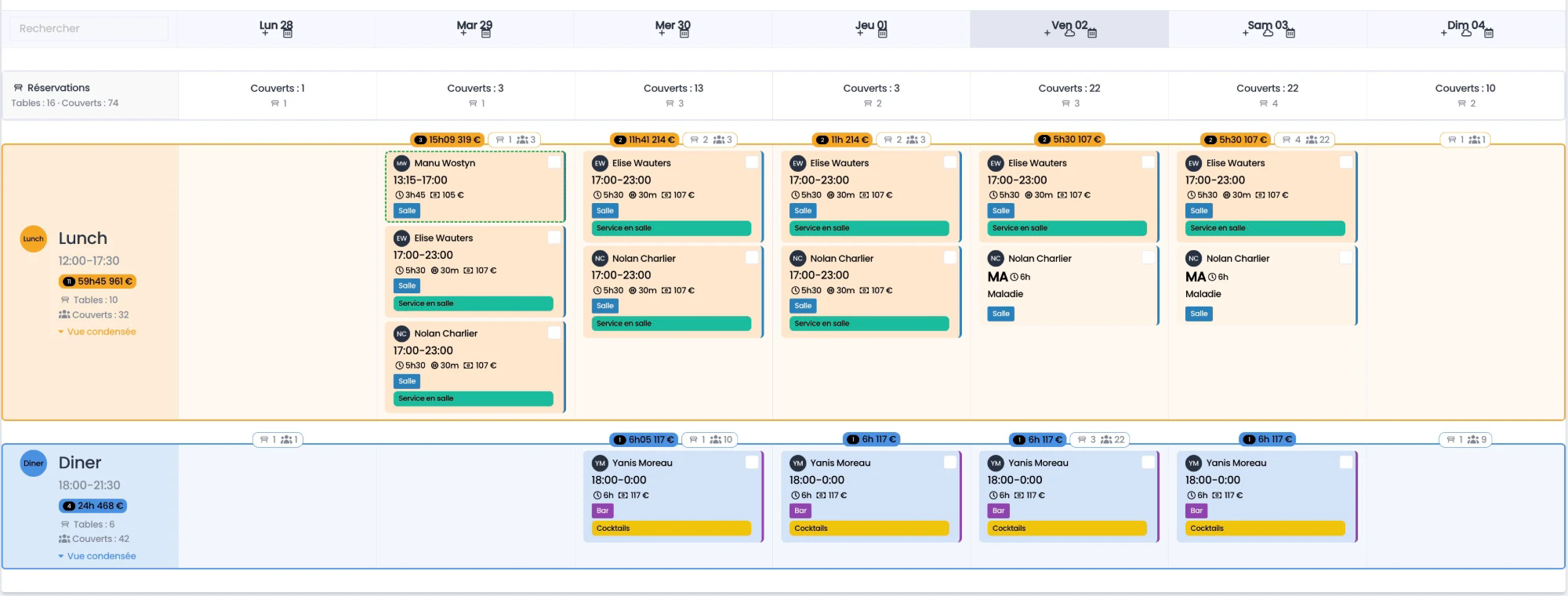Click the plus icon under Ven 02
The image size is (1568, 596).
1047,33
